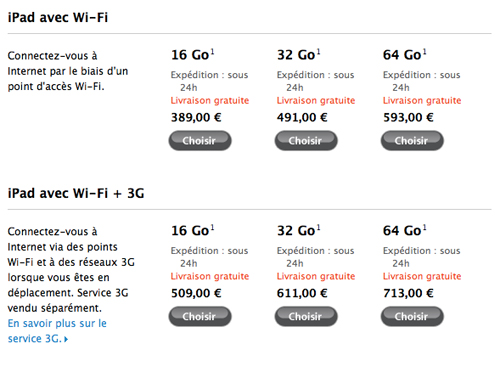Click footnote 1 next to 32 Go in Wi-Fi + 3G section

click(319, 227)
